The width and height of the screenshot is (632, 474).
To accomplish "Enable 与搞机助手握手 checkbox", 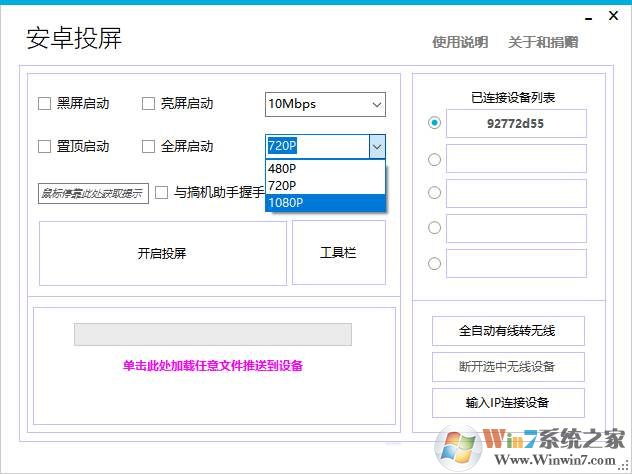I will 161,192.
